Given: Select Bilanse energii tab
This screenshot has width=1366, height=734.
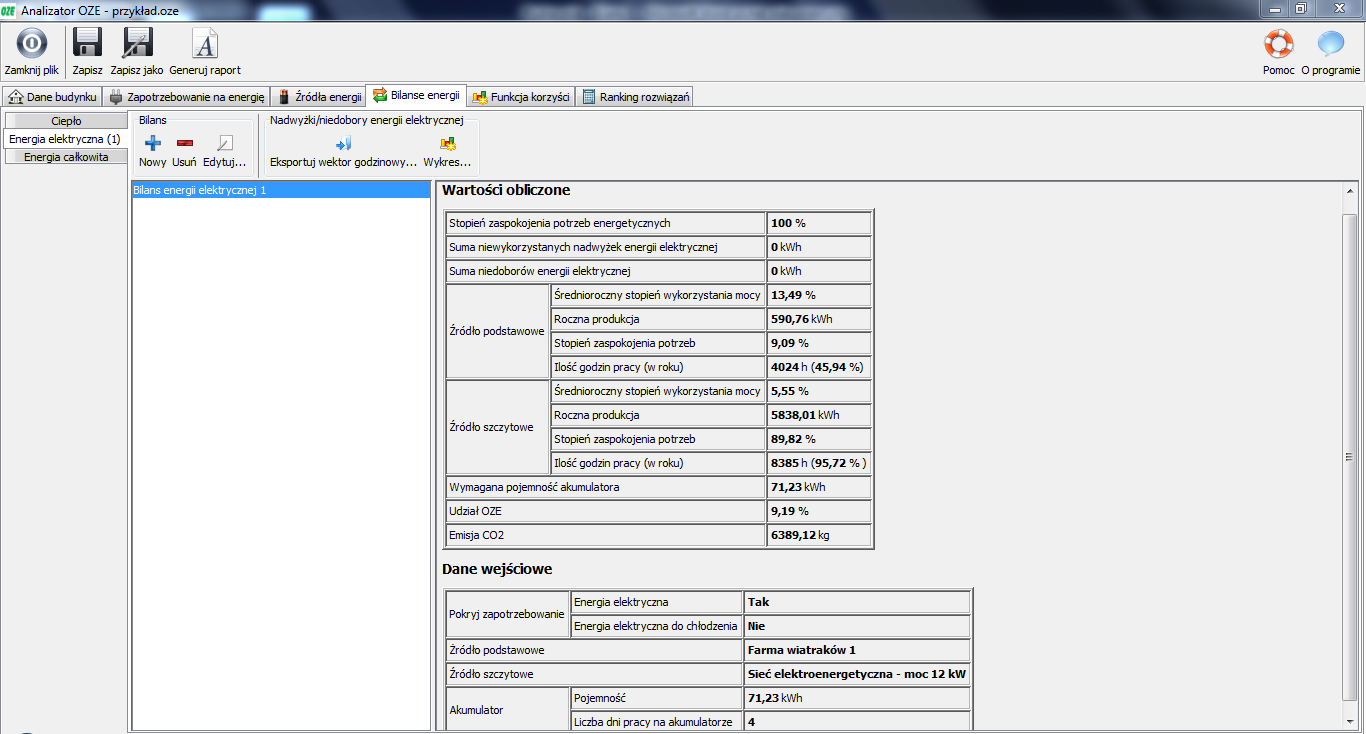Looking at the screenshot, I should [417, 96].
